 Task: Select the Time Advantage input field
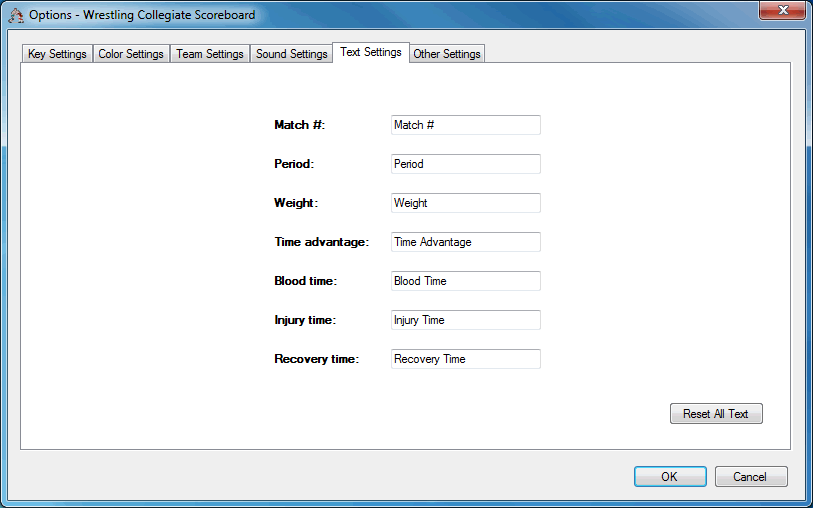tap(465, 242)
